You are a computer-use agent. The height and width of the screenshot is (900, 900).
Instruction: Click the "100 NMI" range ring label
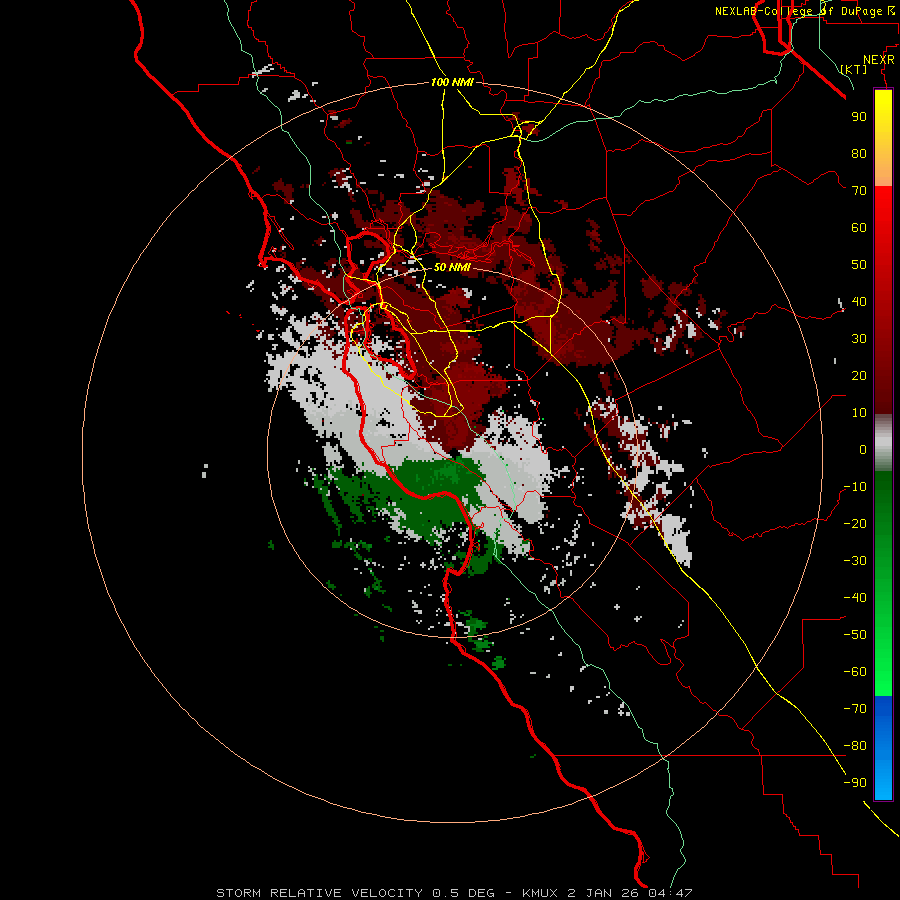pos(452,83)
